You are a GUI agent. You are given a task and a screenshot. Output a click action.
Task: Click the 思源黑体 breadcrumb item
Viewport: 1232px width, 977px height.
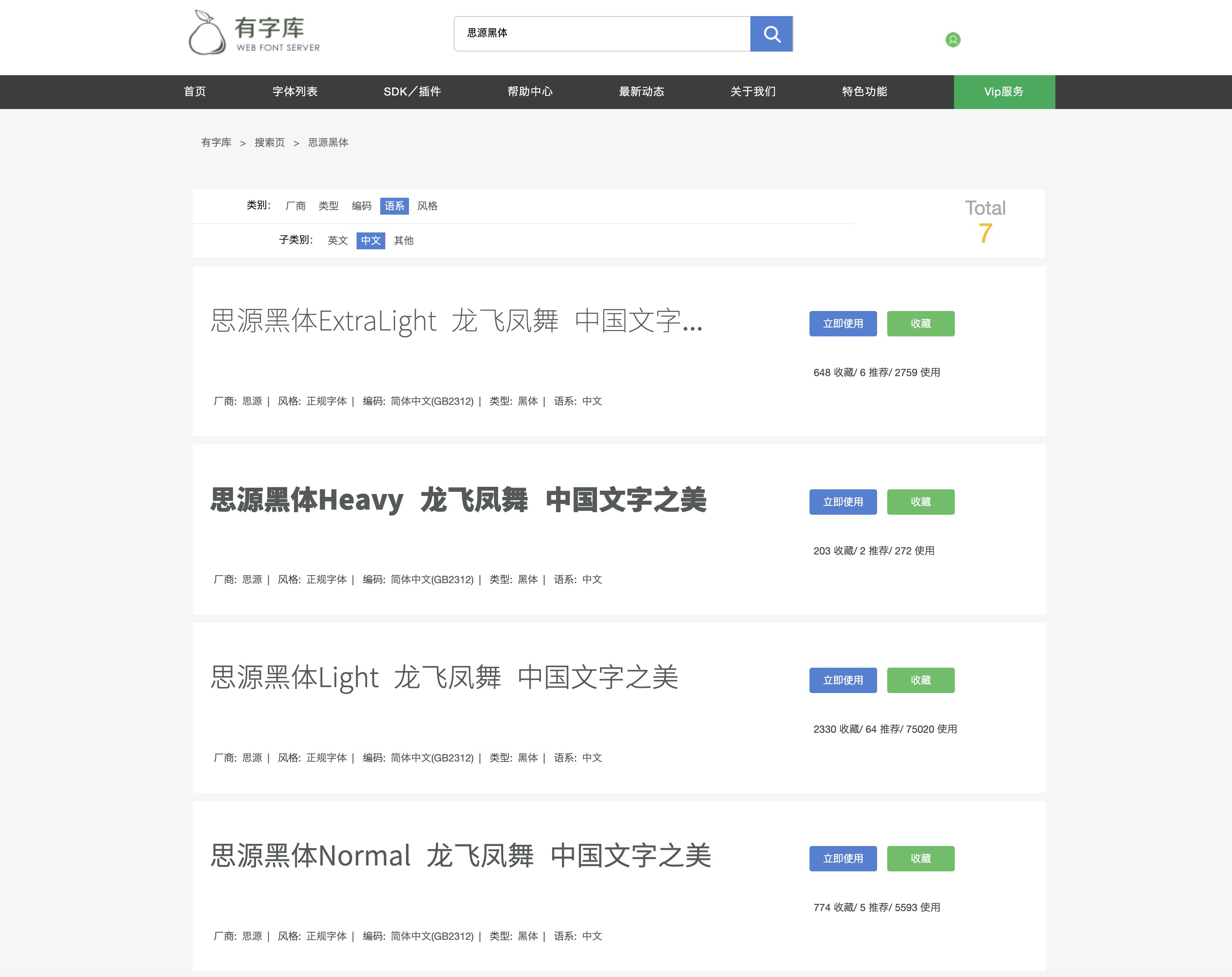(328, 142)
